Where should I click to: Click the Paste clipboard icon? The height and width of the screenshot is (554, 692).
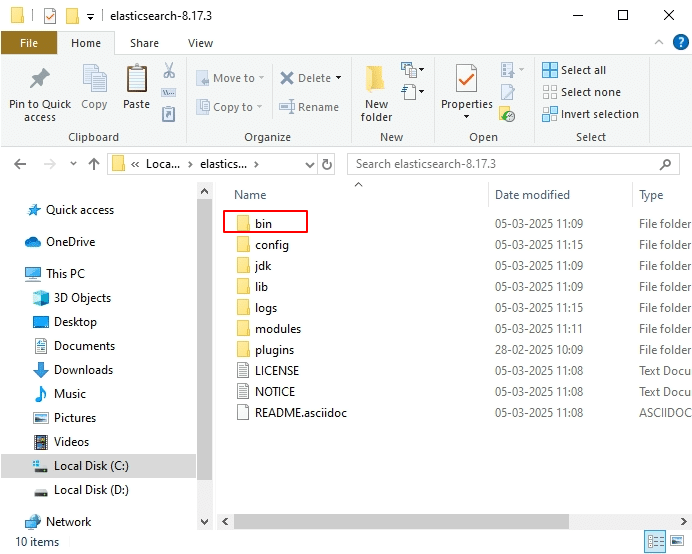(137, 80)
